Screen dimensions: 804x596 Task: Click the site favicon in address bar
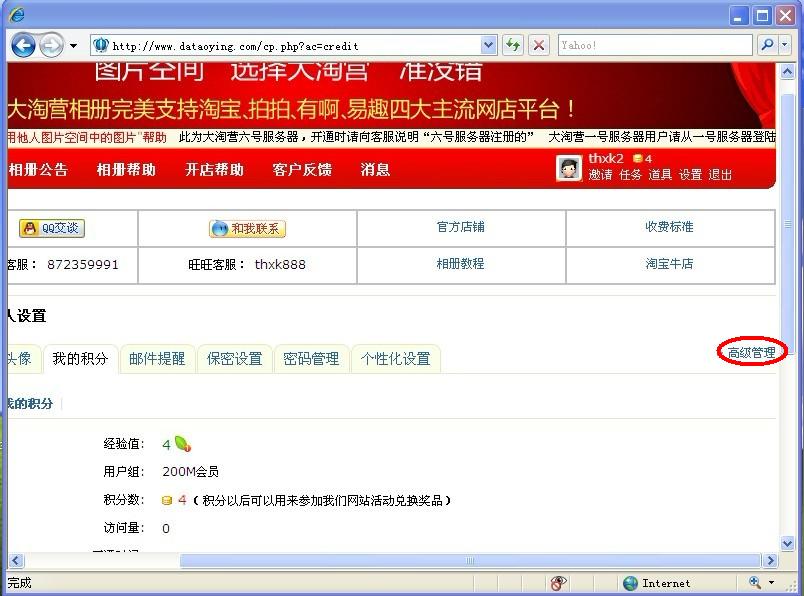(100, 45)
